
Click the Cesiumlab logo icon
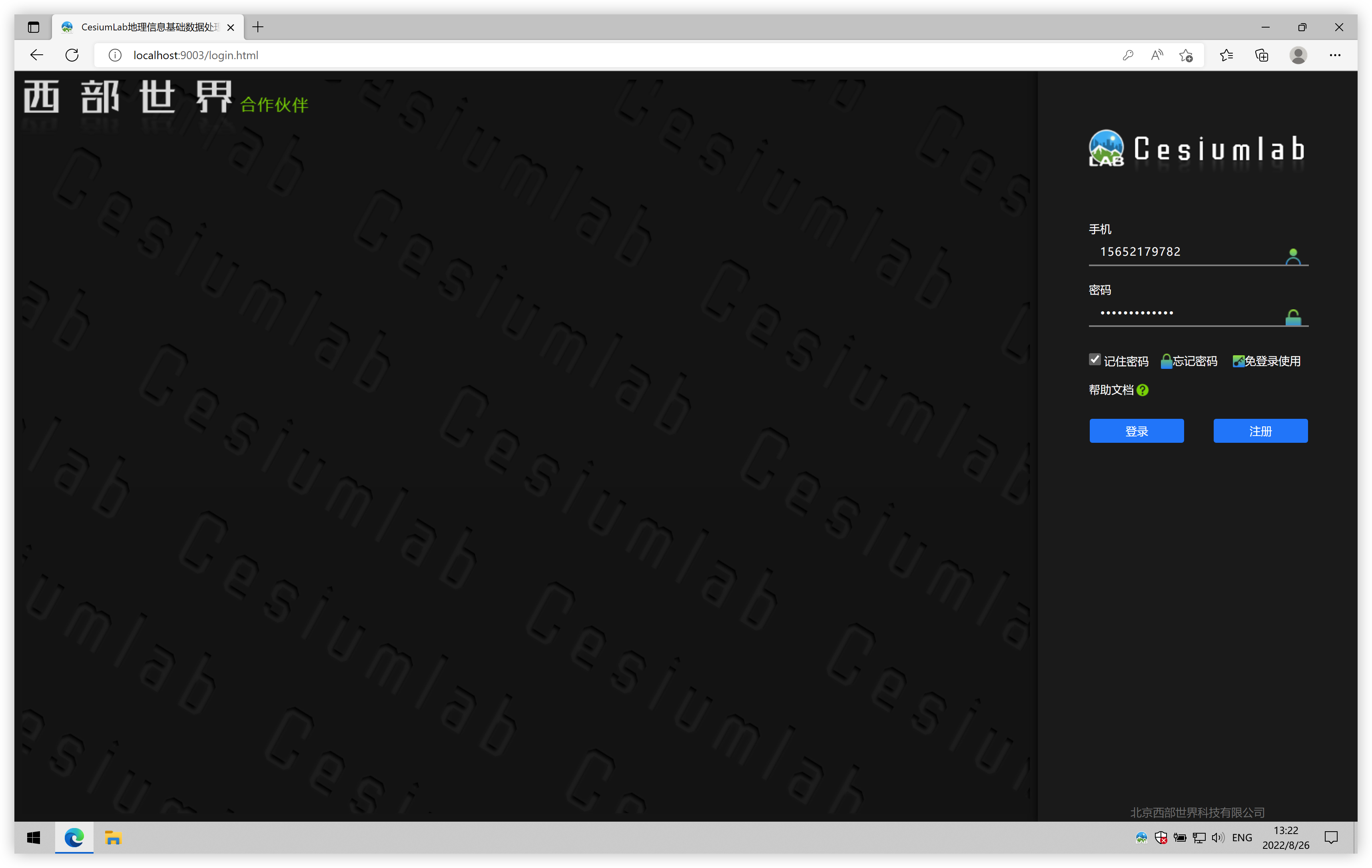tap(1106, 149)
